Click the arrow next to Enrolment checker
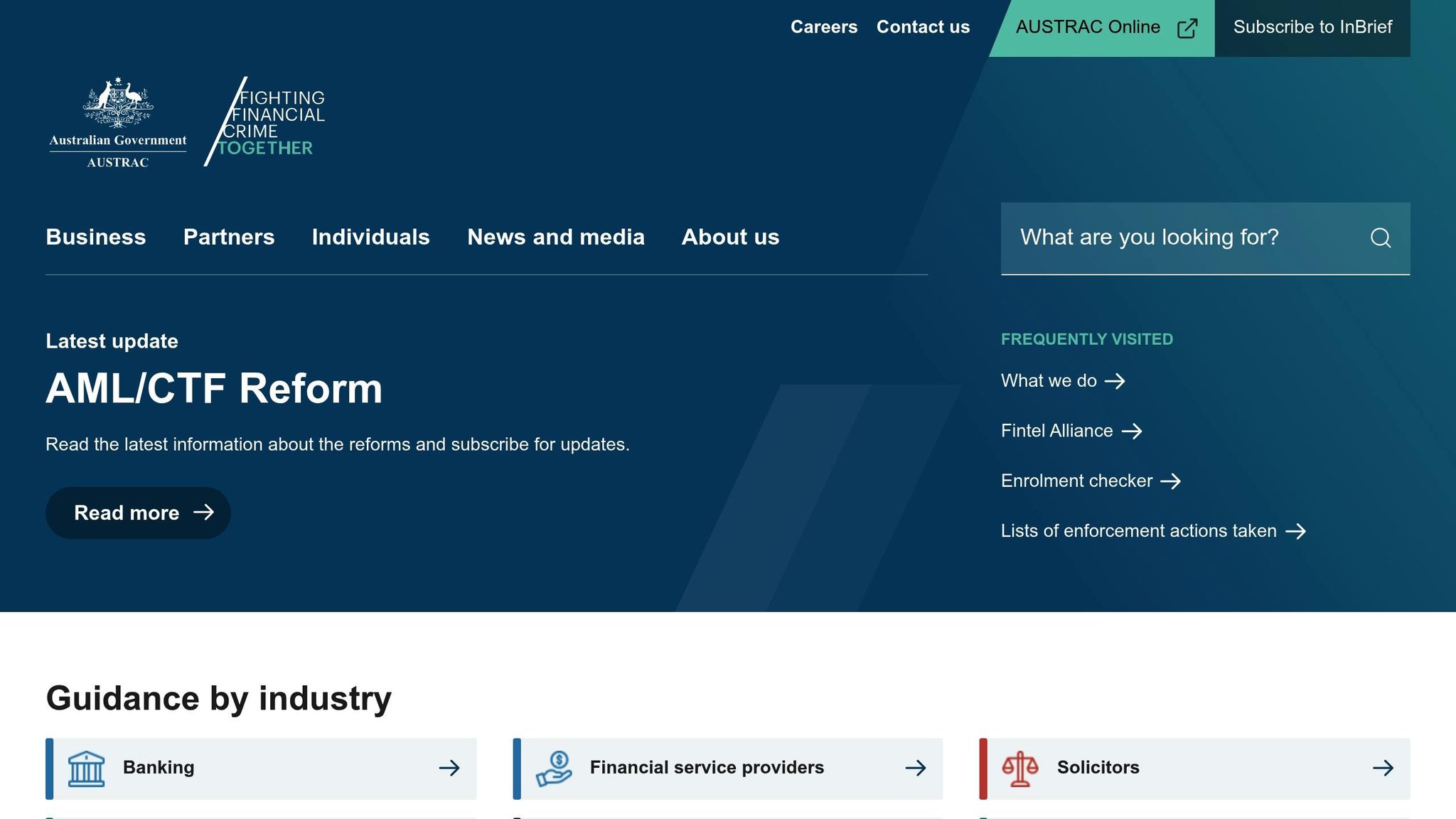The height and width of the screenshot is (819, 1456). click(x=1171, y=481)
